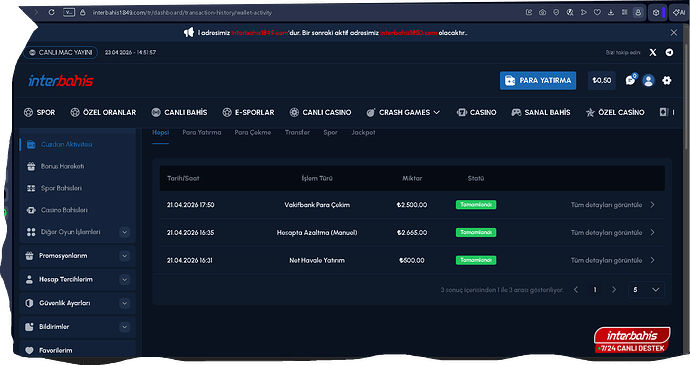View all details for Net Havale Yatırım
Viewport: 690px width, 365px height.
coord(613,260)
